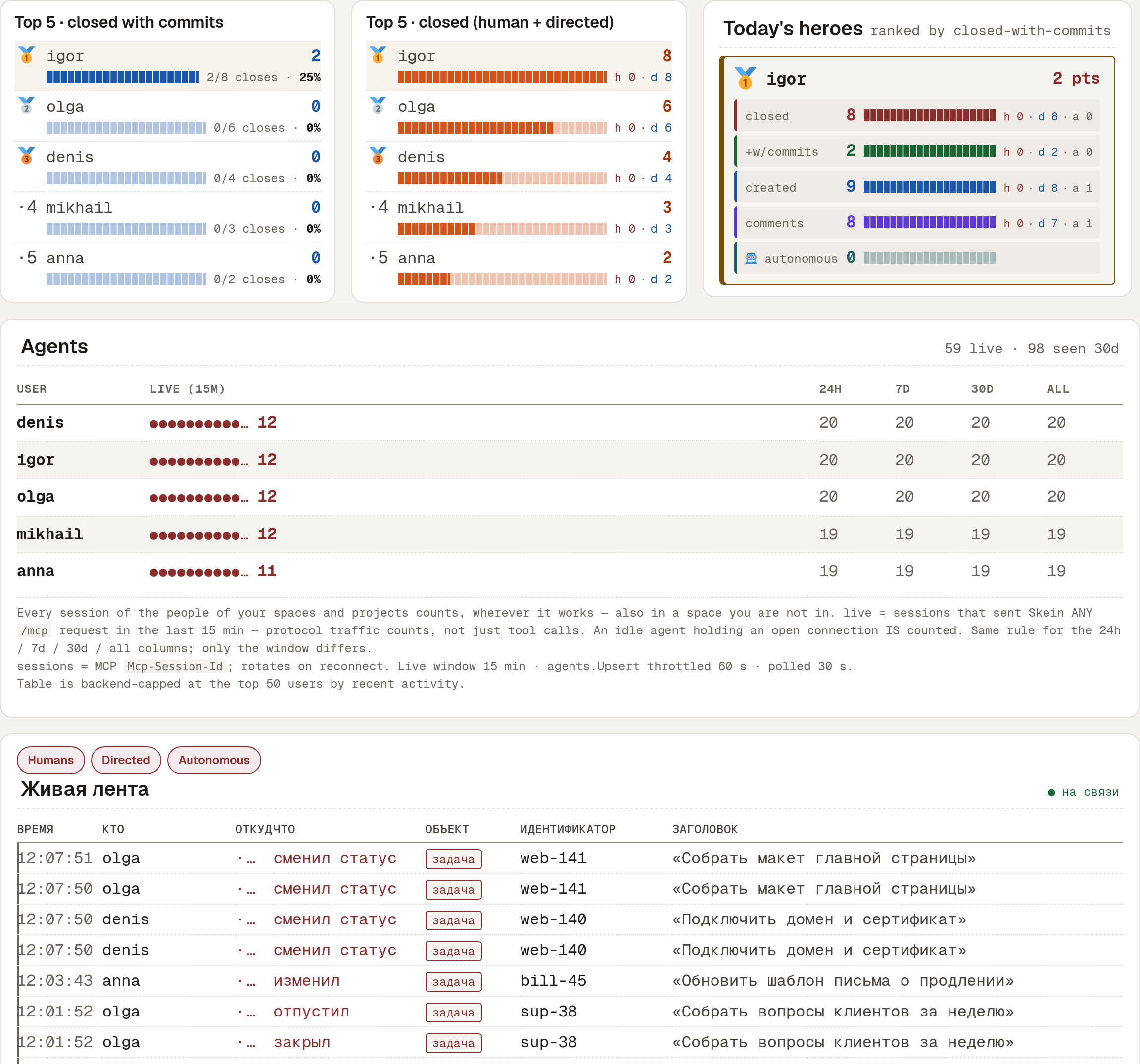Click the 'Mcp-Session-Id' code label
The image size is (1140, 1064).
tap(175, 666)
